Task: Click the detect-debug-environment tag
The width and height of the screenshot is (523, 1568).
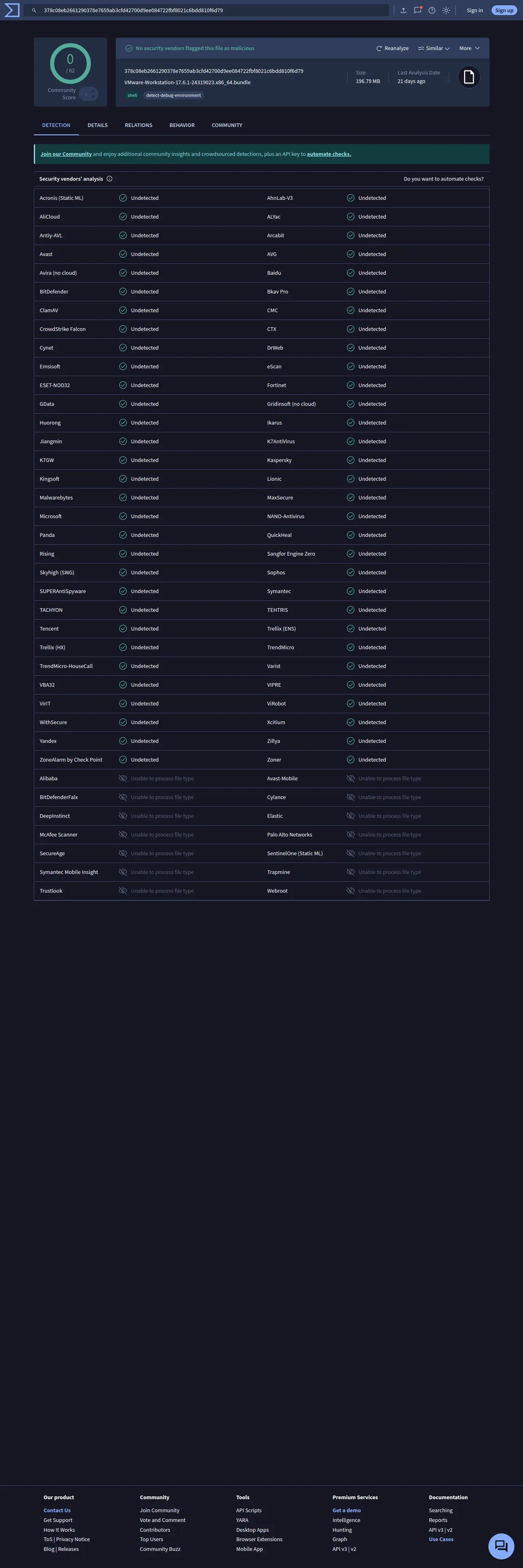Action: 174,96
